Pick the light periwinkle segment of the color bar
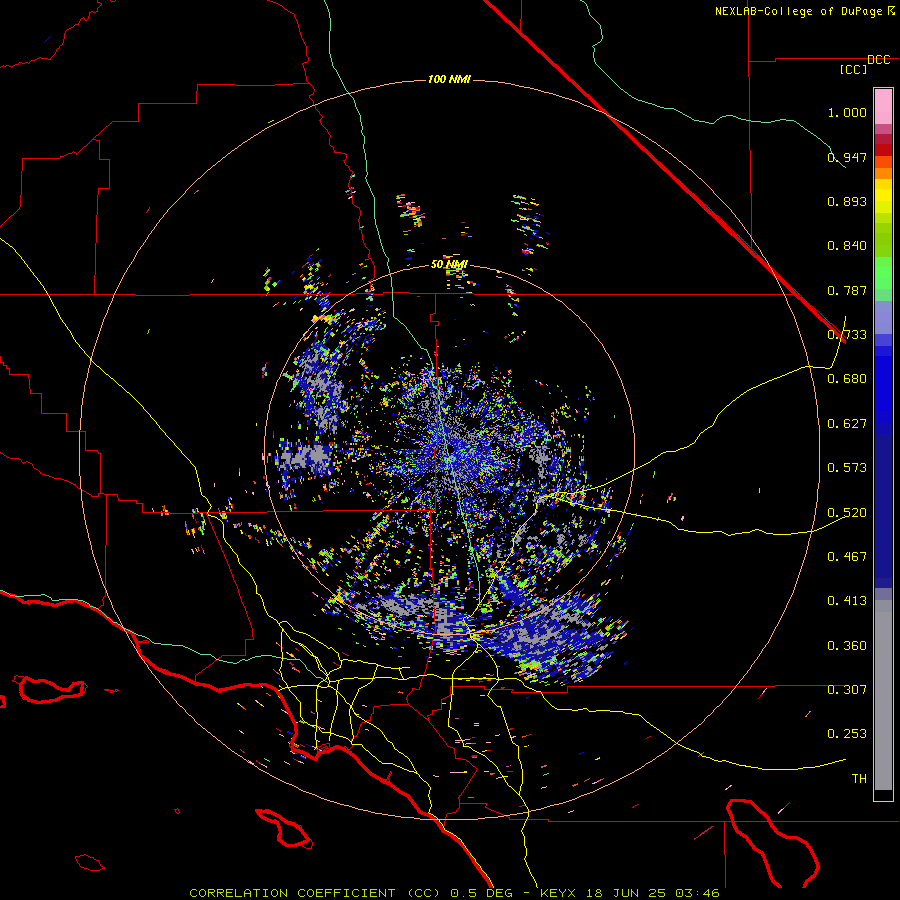Screen dimensions: 900x900 pyautogui.click(x=883, y=317)
